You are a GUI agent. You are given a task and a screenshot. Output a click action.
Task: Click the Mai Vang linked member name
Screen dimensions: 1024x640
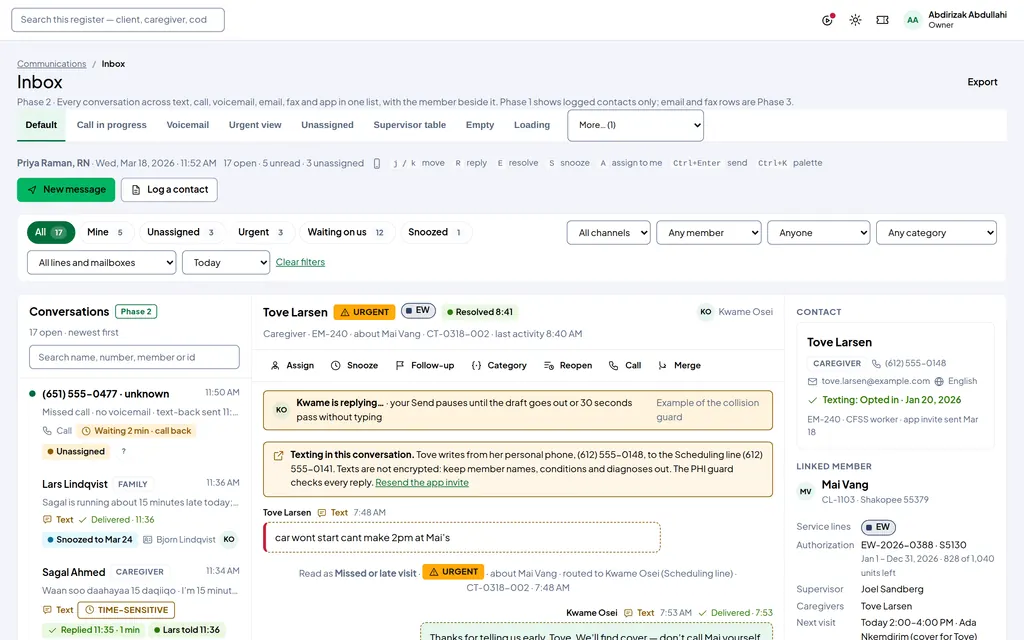pyautogui.click(x=845, y=485)
